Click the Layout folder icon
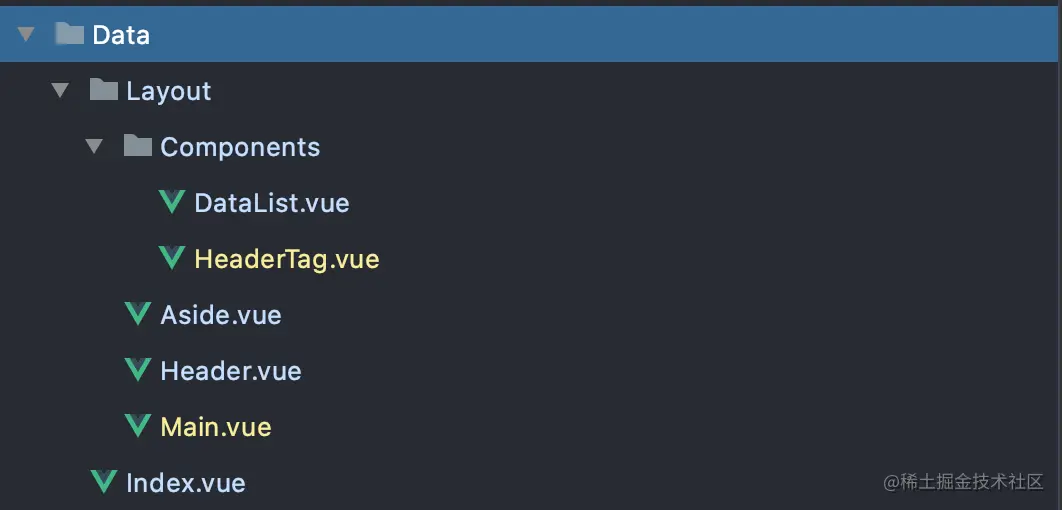1062x510 pixels. [x=103, y=90]
